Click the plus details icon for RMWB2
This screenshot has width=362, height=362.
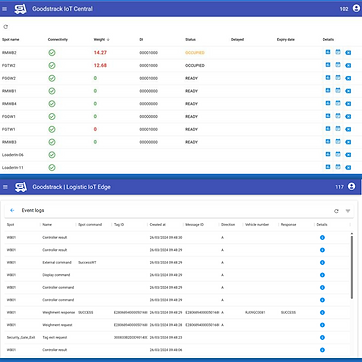pyautogui.click(x=328, y=52)
